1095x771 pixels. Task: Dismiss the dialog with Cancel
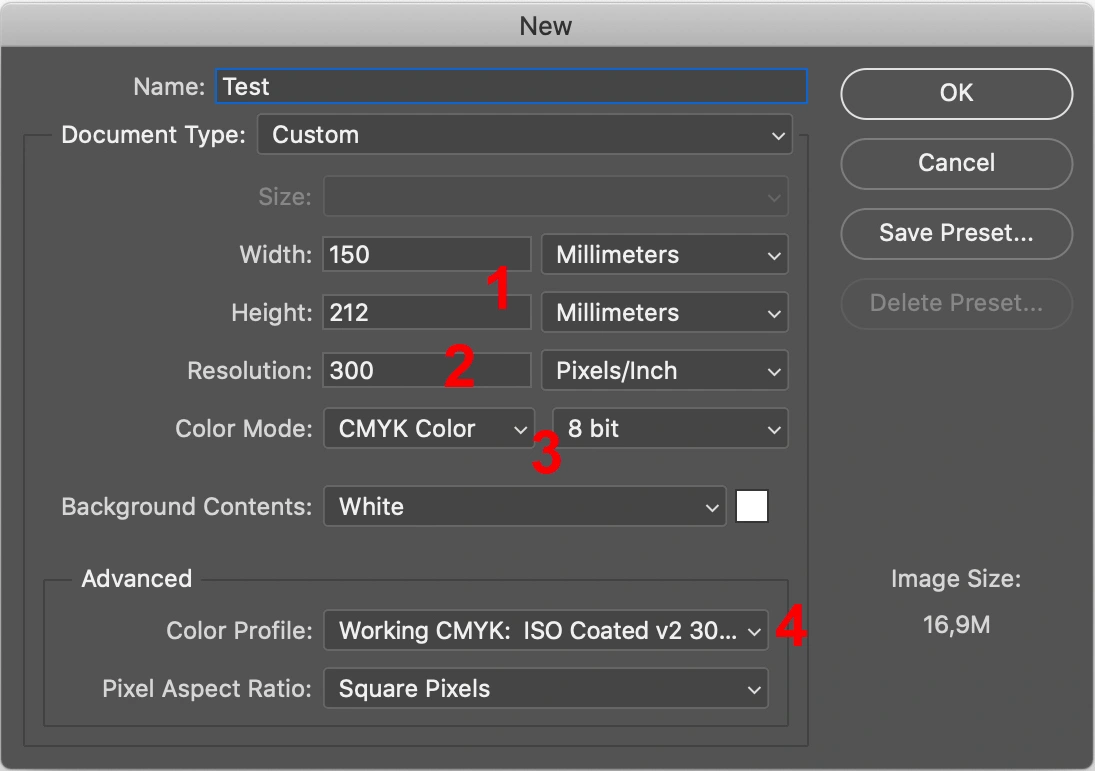pos(955,163)
